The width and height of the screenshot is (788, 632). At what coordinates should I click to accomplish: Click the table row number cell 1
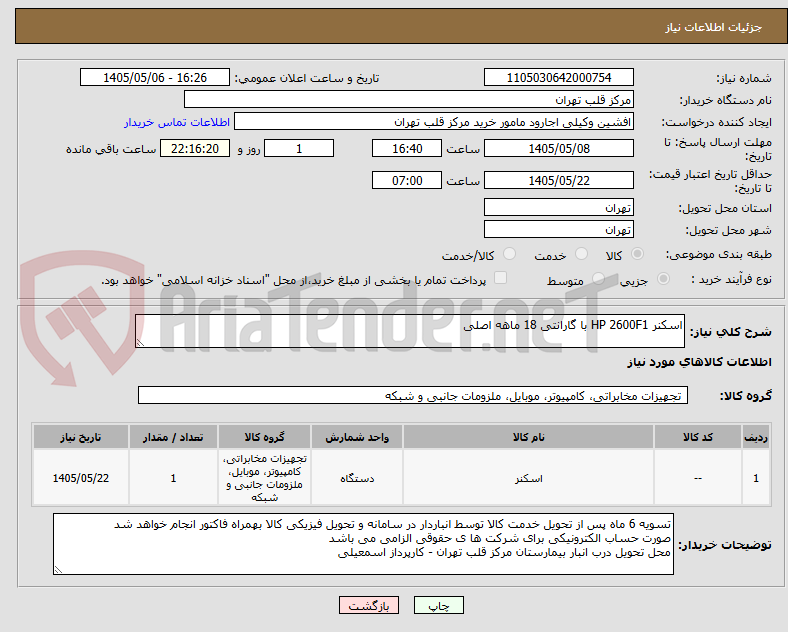pos(756,478)
